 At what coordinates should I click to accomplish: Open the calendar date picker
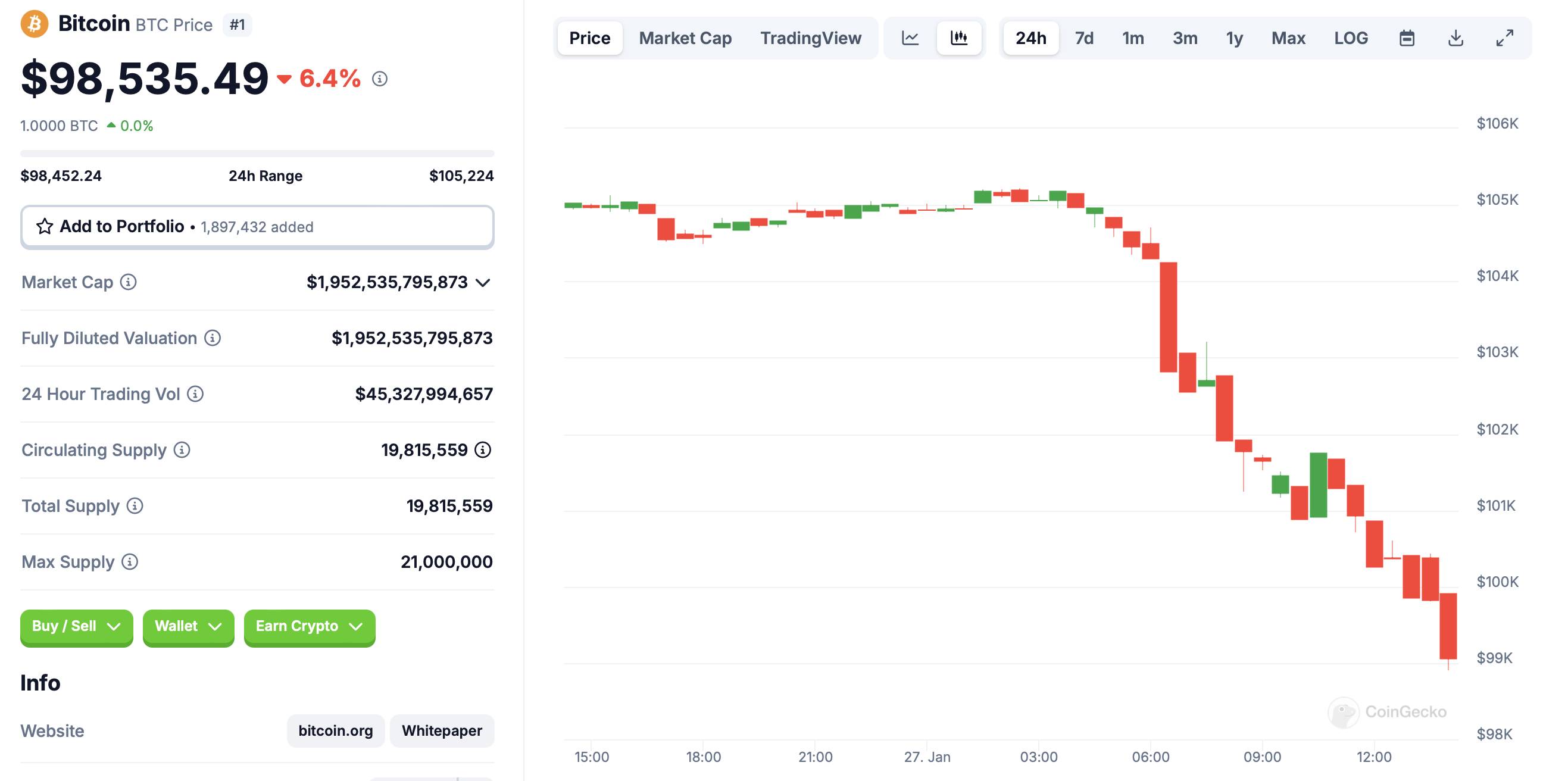pos(1407,38)
